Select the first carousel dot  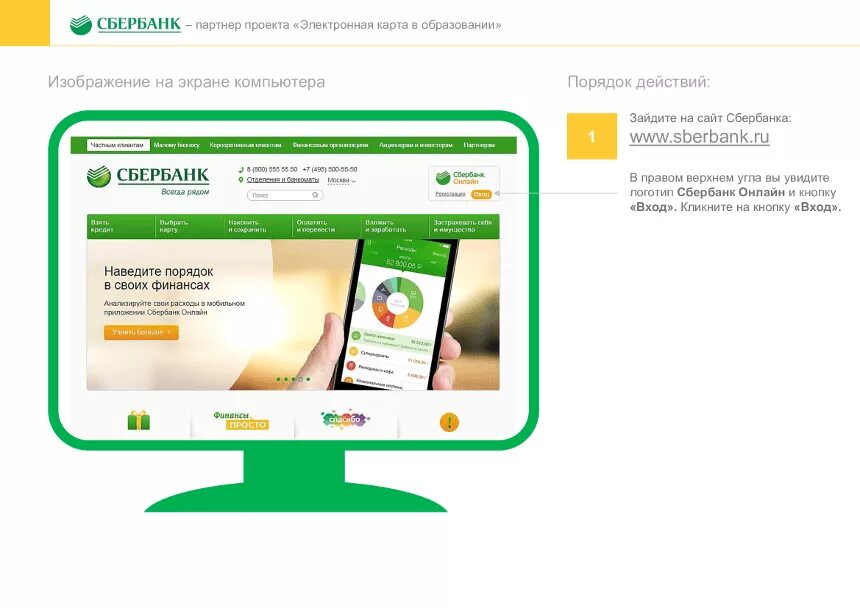279,379
